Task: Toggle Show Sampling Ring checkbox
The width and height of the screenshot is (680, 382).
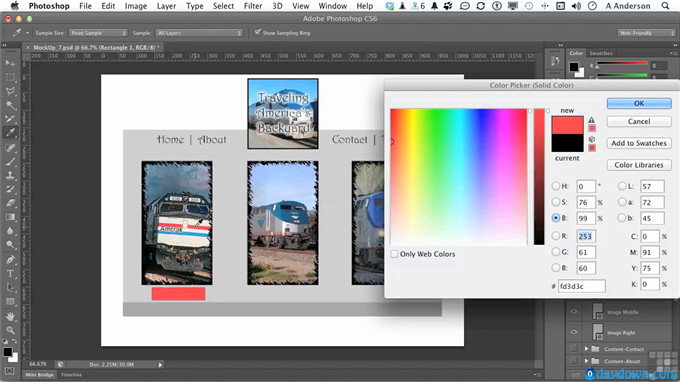Action: click(258, 33)
